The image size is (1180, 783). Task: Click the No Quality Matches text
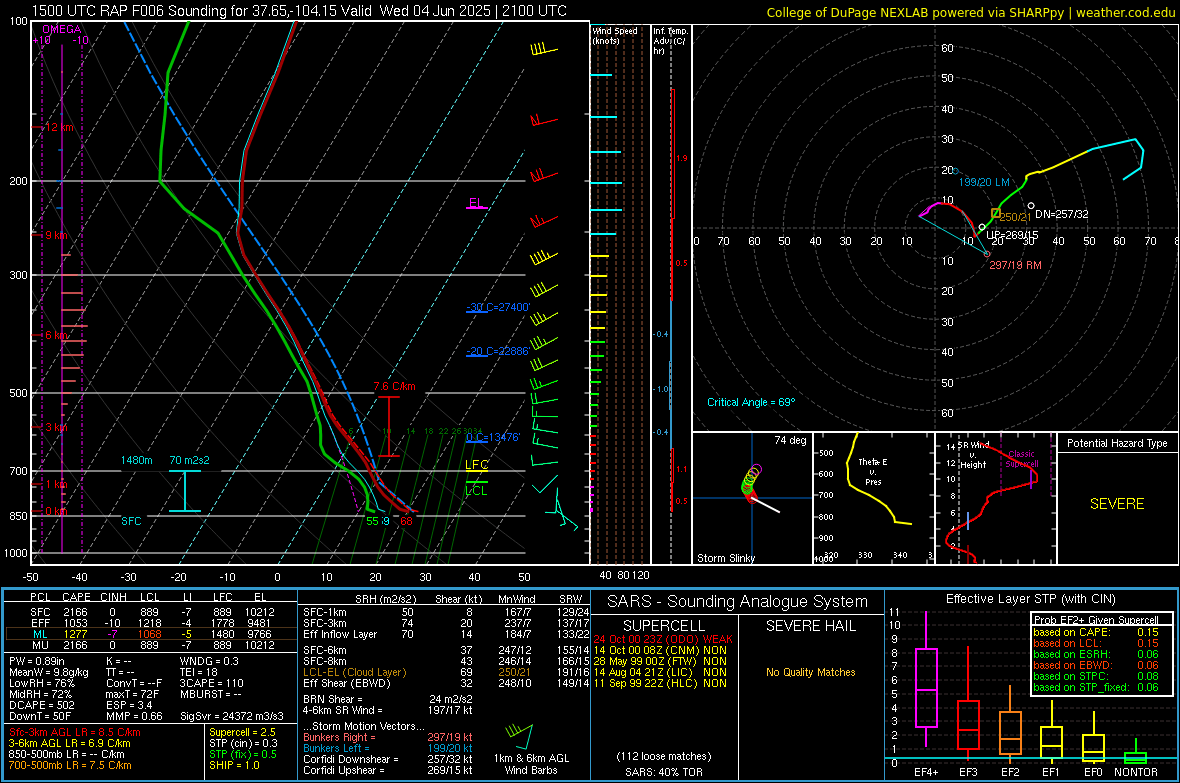point(810,672)
